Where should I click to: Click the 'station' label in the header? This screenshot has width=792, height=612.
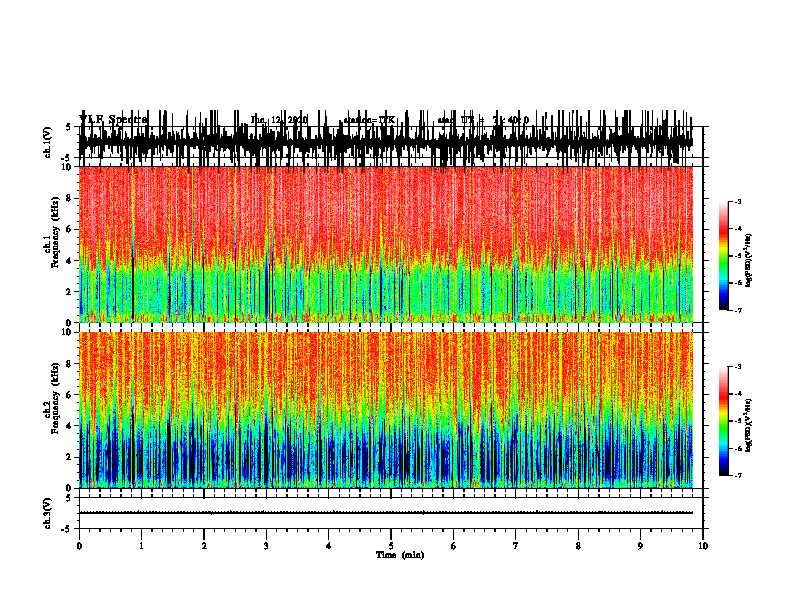click(x=369, y=120)
